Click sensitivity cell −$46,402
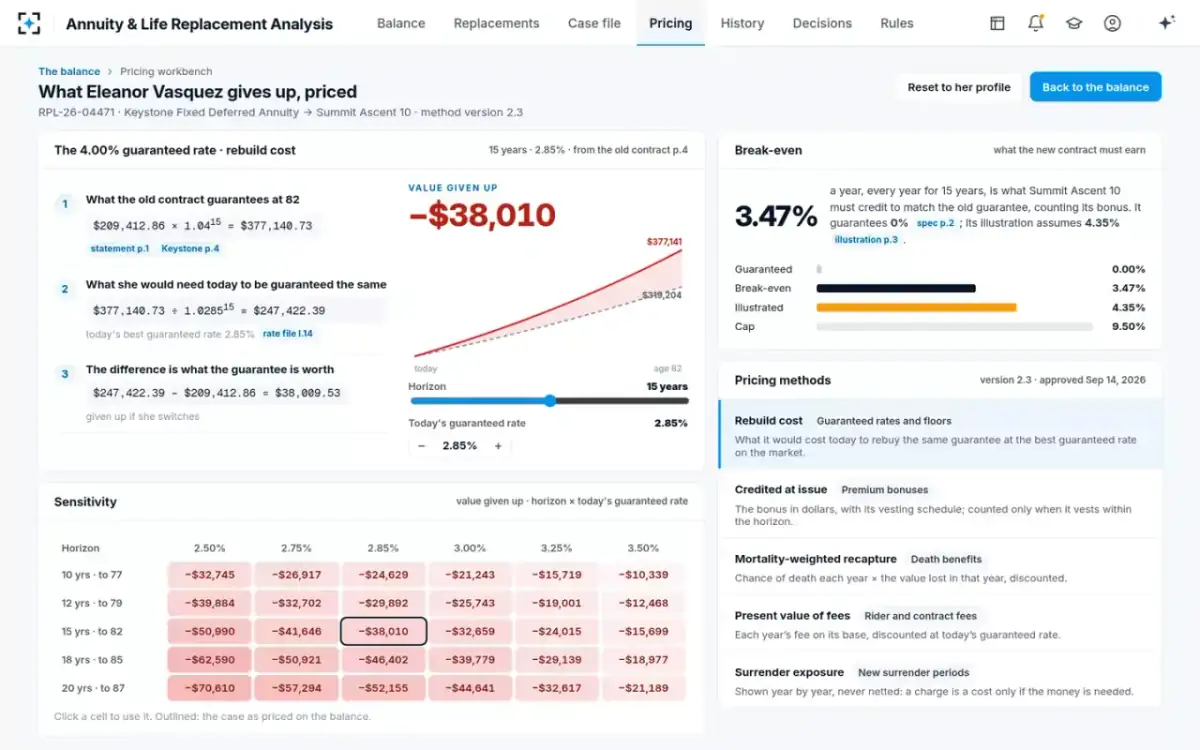Image resolution: width=1200 pixels, height=750 pixels. click(x=383, y=660)
